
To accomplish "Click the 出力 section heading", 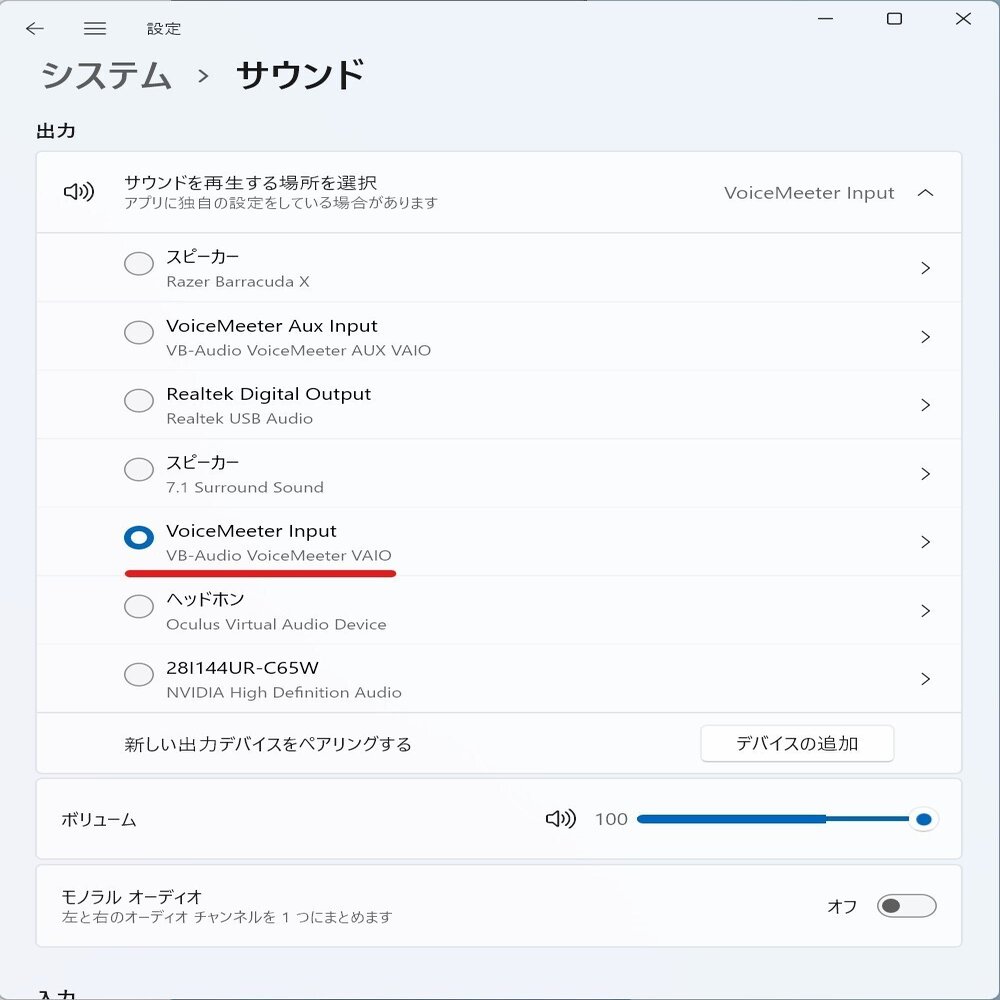I will (x=56, y=131).
